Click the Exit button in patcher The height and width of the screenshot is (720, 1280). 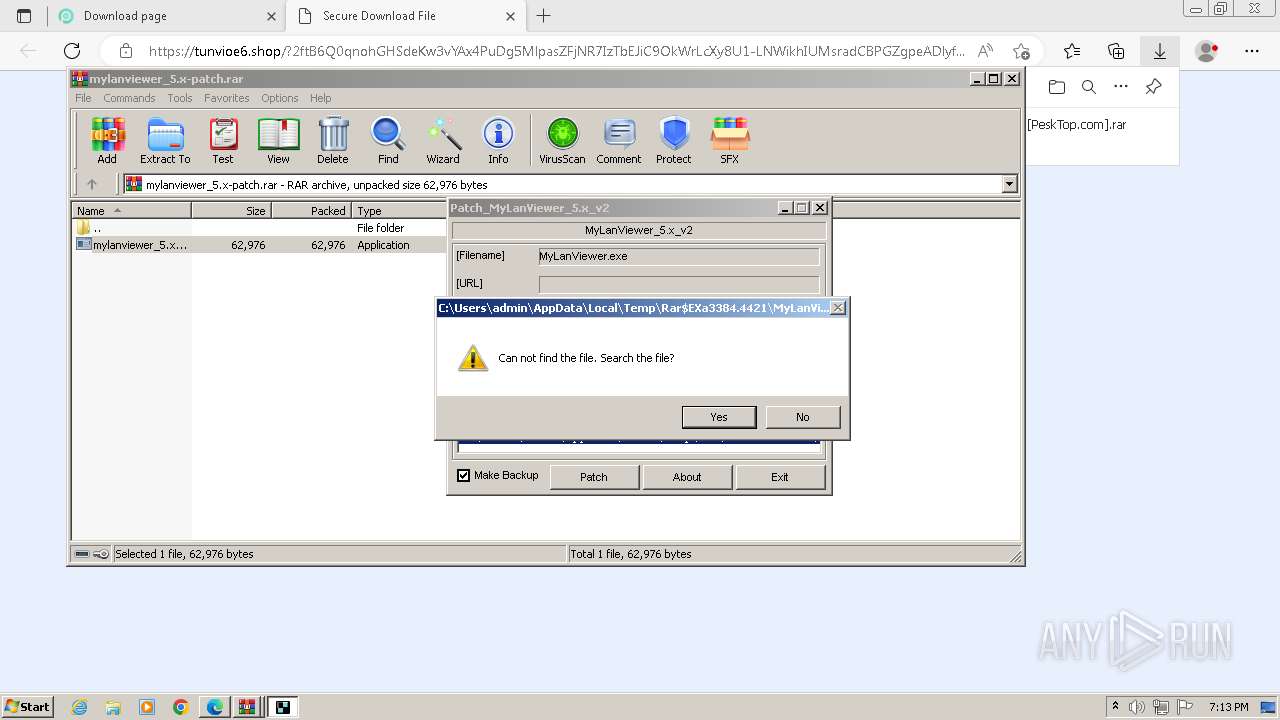[x=780, y=477]
